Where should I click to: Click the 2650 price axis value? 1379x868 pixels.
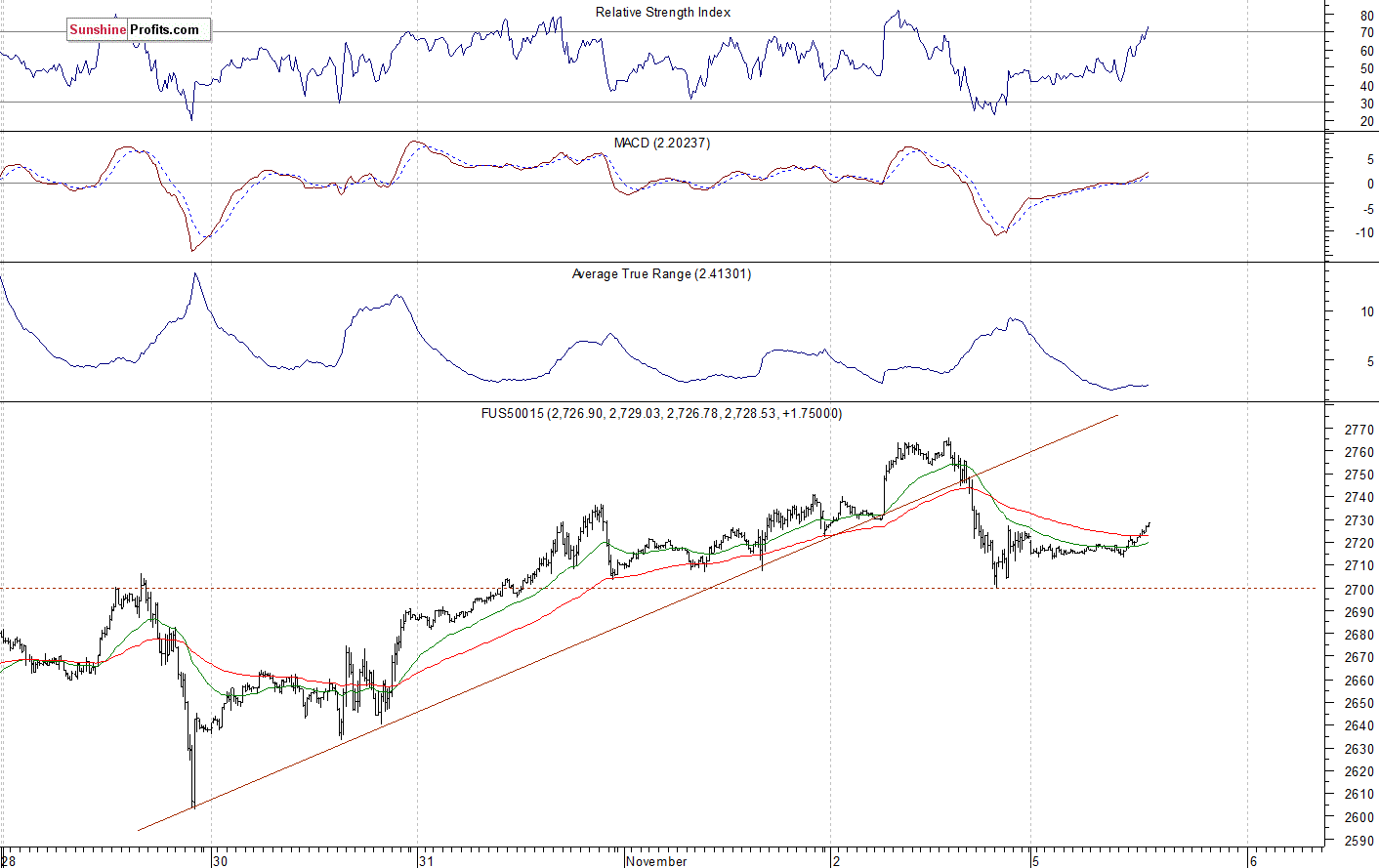point(1359,704)
